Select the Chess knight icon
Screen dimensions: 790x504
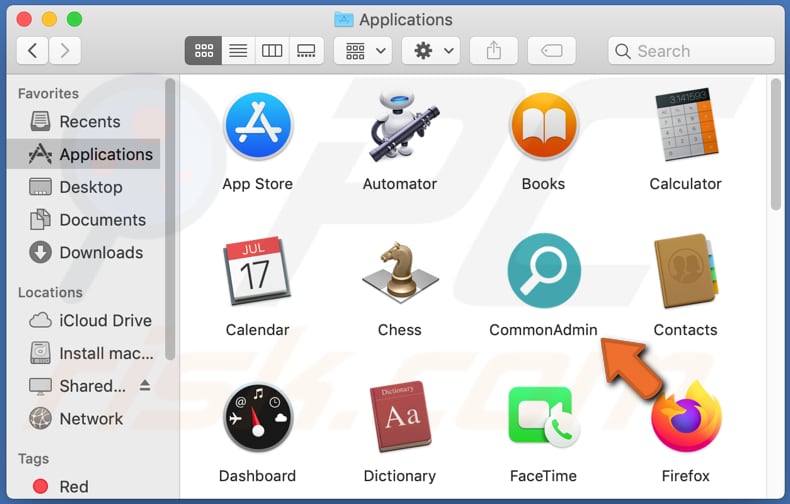click(x=400, y=272)
